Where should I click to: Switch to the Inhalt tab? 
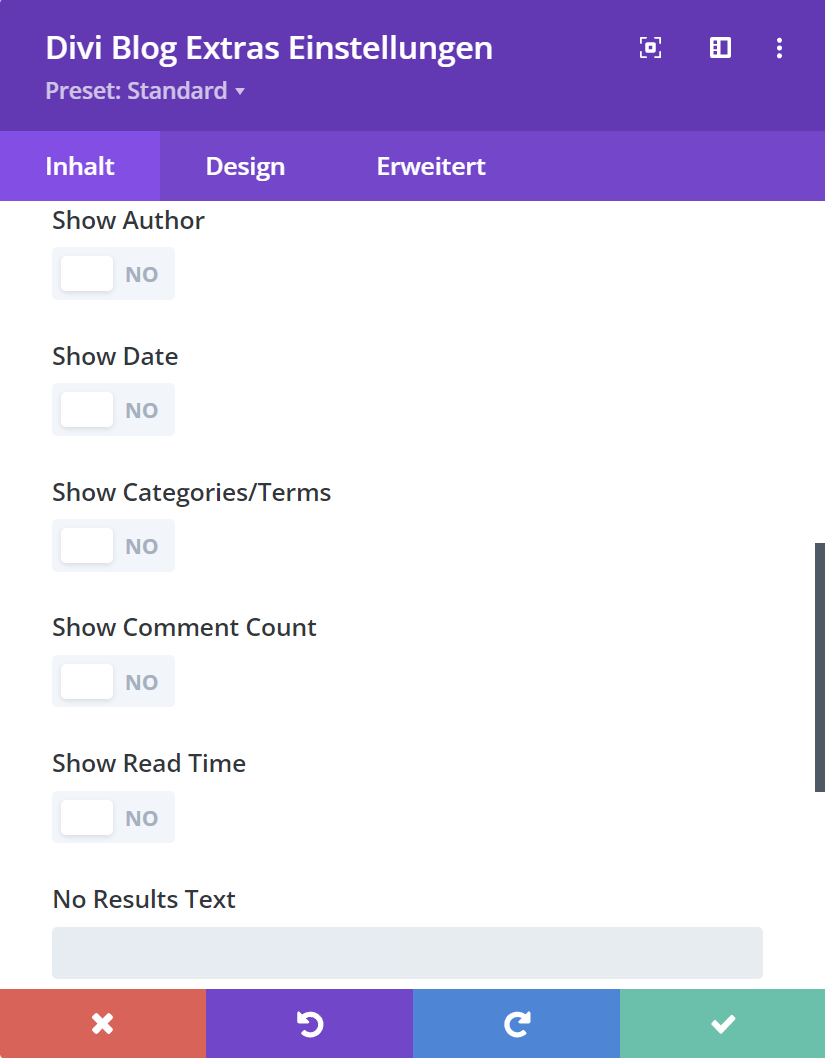80,166
